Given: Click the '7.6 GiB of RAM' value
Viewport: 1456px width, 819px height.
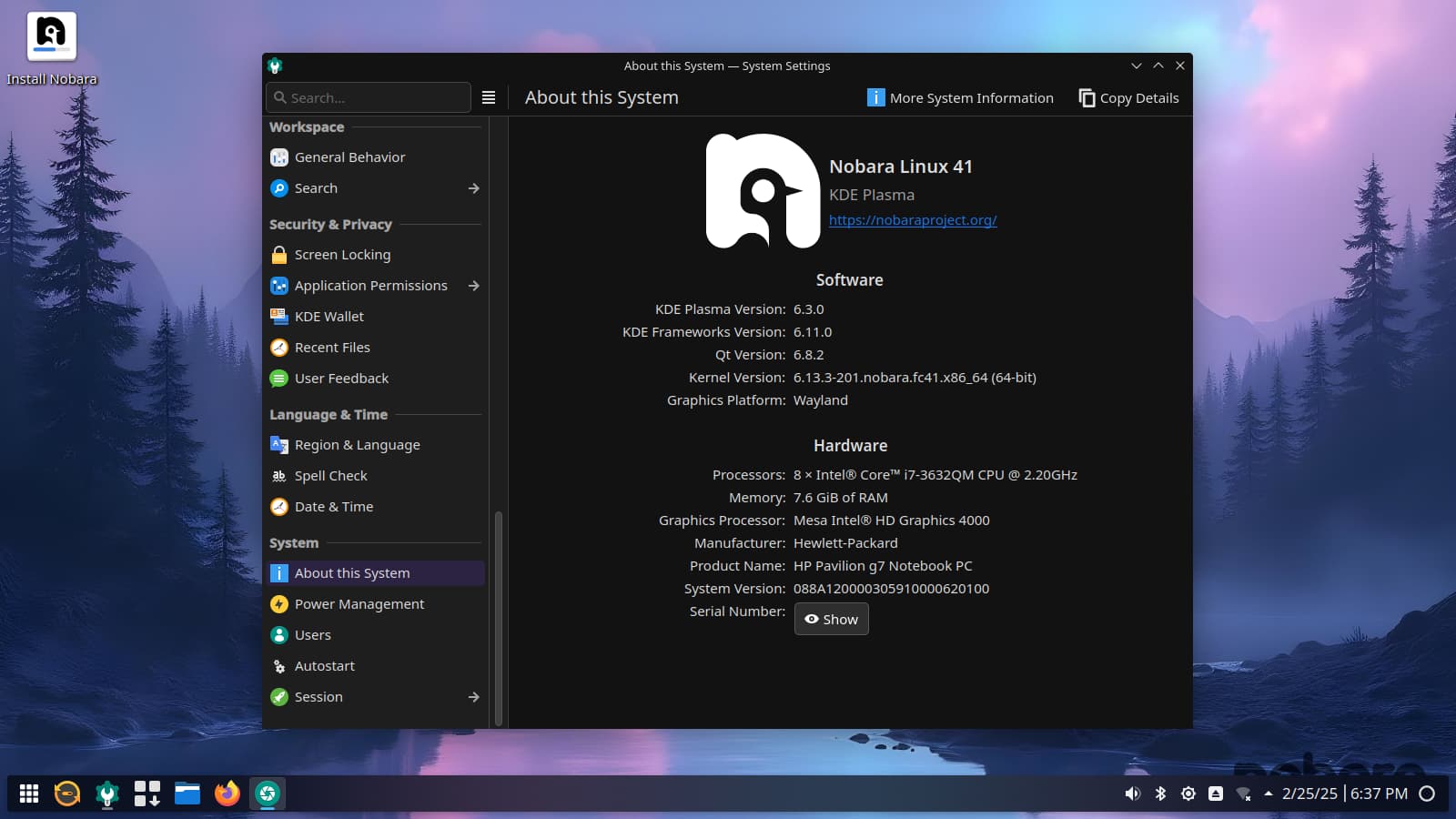Looking at the screenshot, I should [x=841, y=498].
